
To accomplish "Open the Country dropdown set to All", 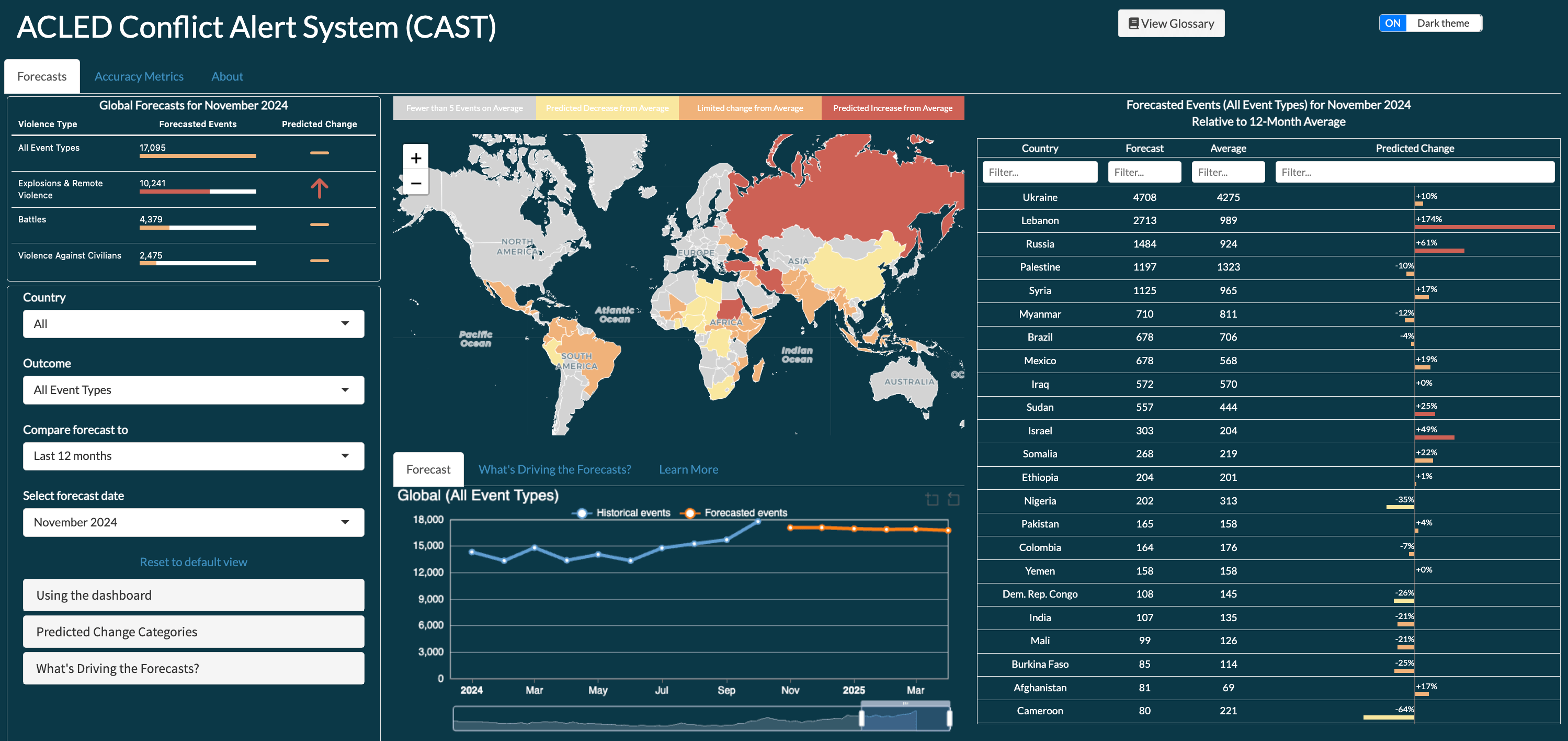I will [x=194, y=324].
